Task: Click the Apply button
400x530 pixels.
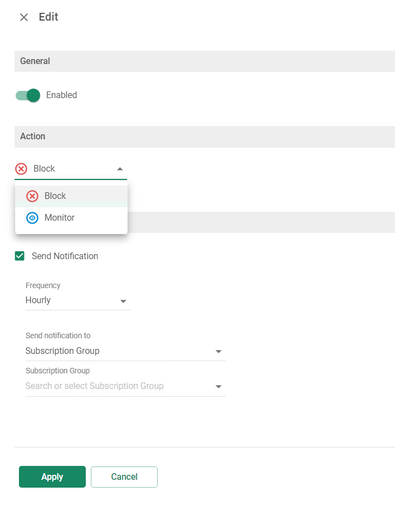Action: pyautogui.click(x=52, y=477)
